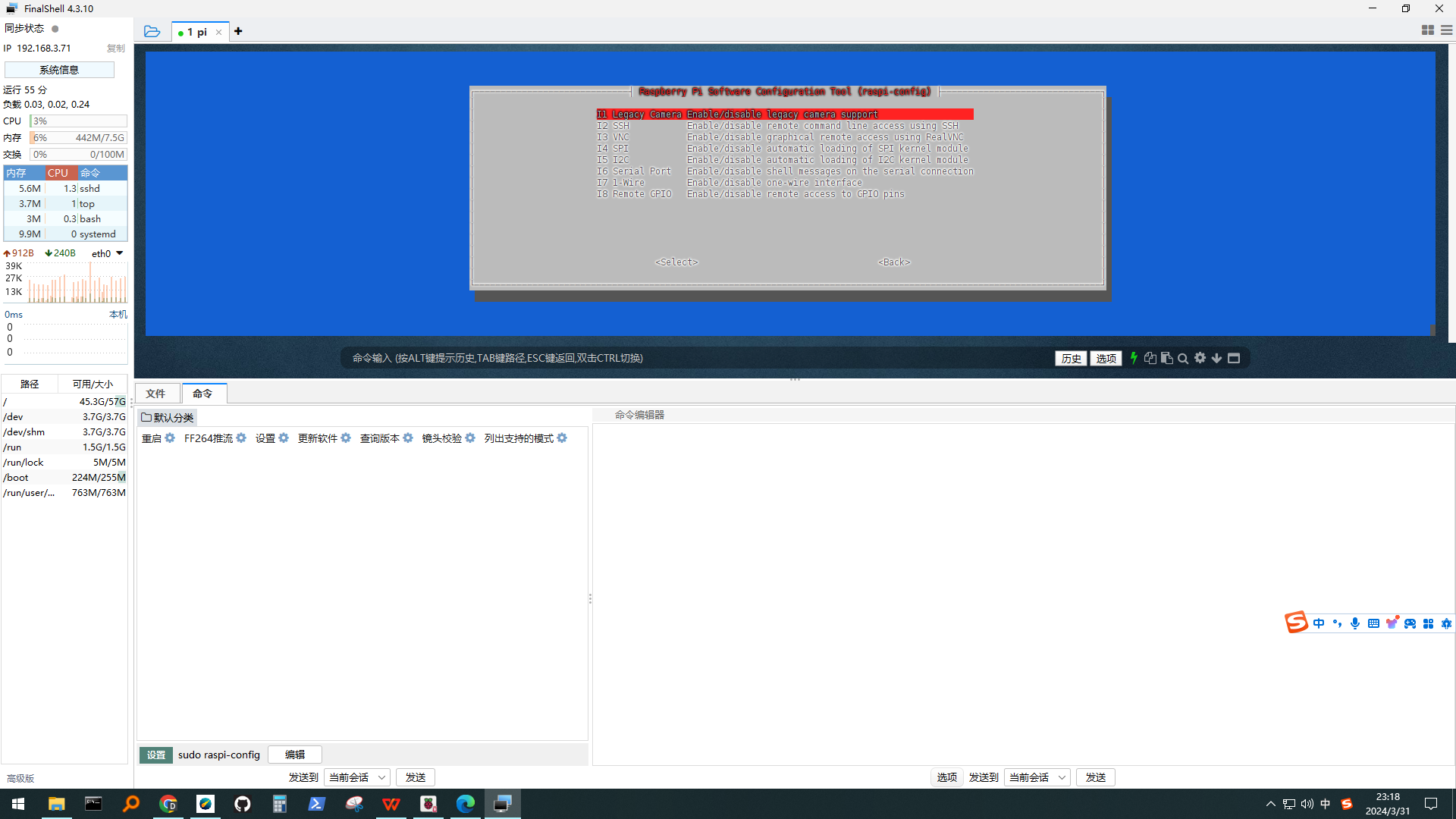Click the search magnifier icon in terminal toolbar
The width and height of the screenshot is (1456, 819).
tap(1183, 359)
